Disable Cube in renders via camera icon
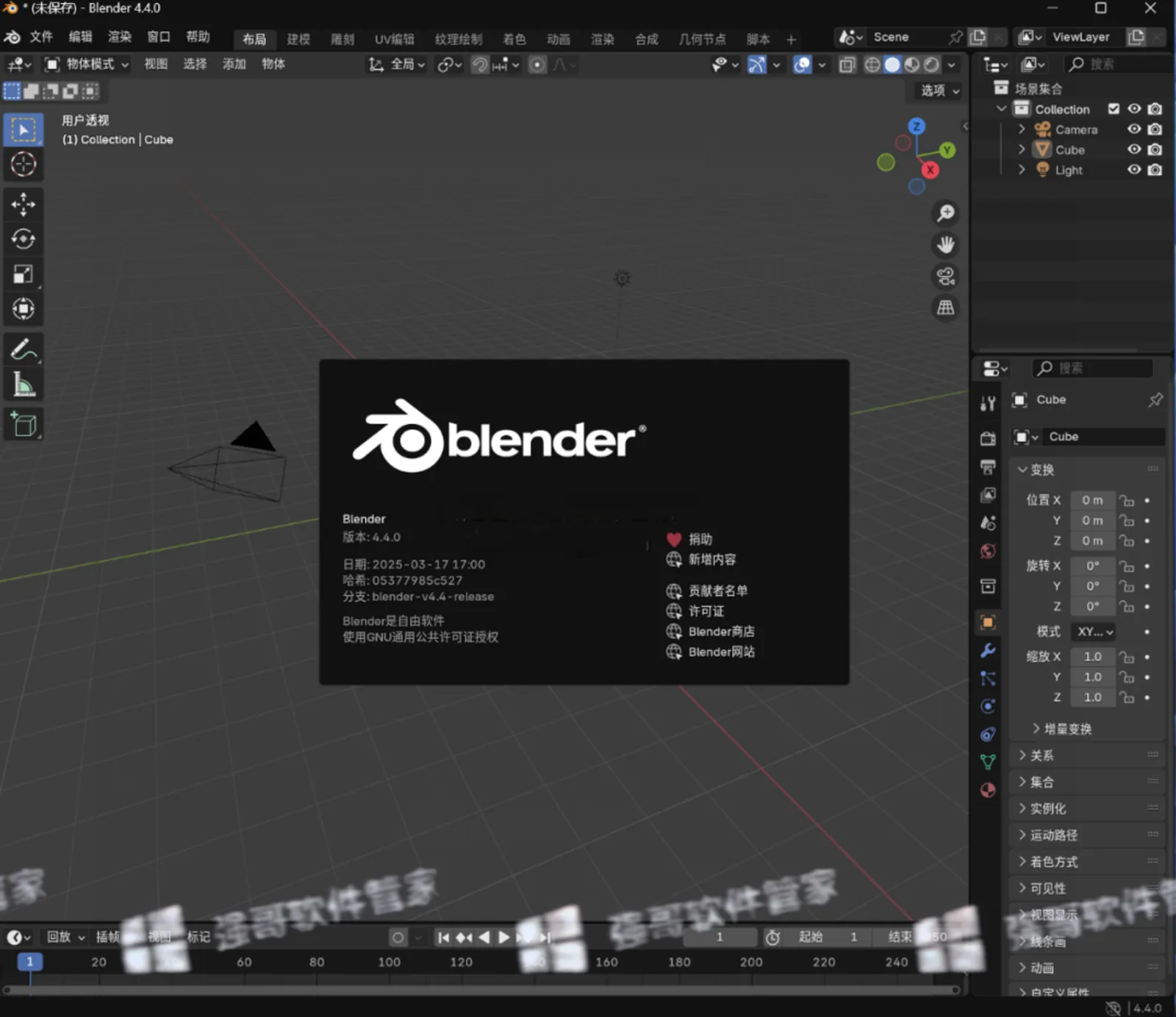This screenshot has height=1017, width=1176. (1155, 149)
